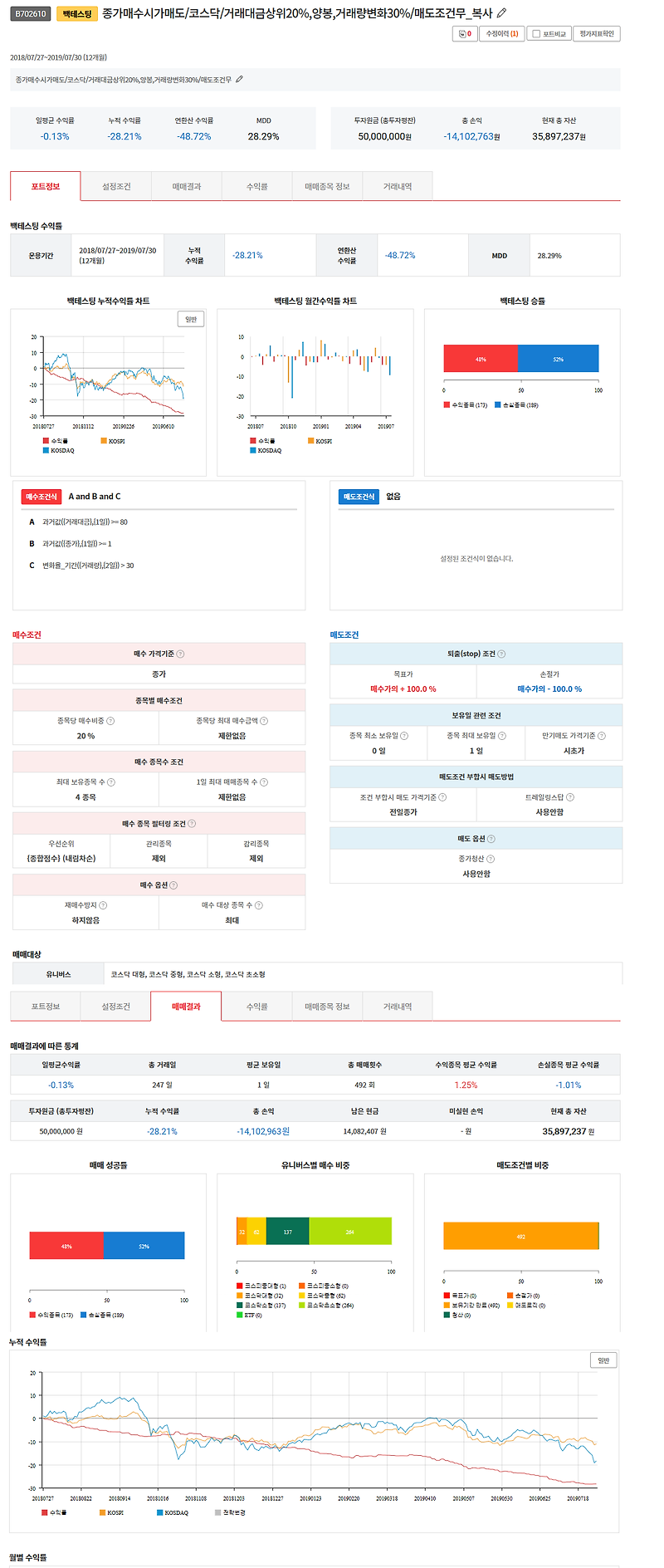
Task: Open 매매종목 정보 tab in top tab bar
Action: [x=327, y=187]
